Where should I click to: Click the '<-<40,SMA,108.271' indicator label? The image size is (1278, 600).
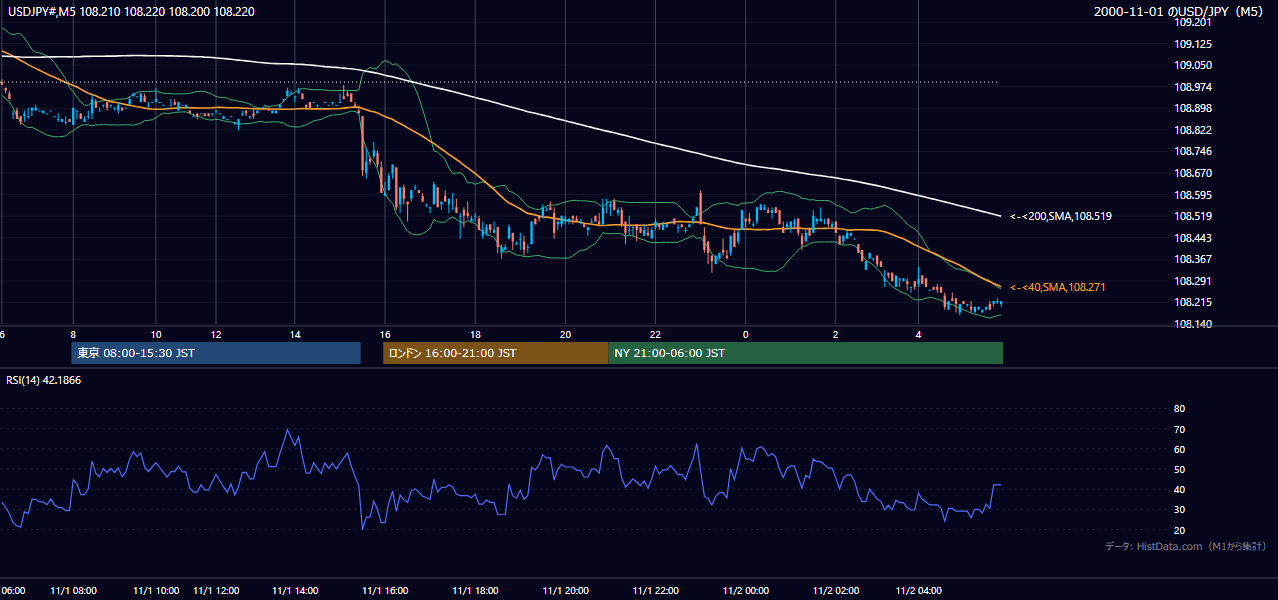[1056, 287]
